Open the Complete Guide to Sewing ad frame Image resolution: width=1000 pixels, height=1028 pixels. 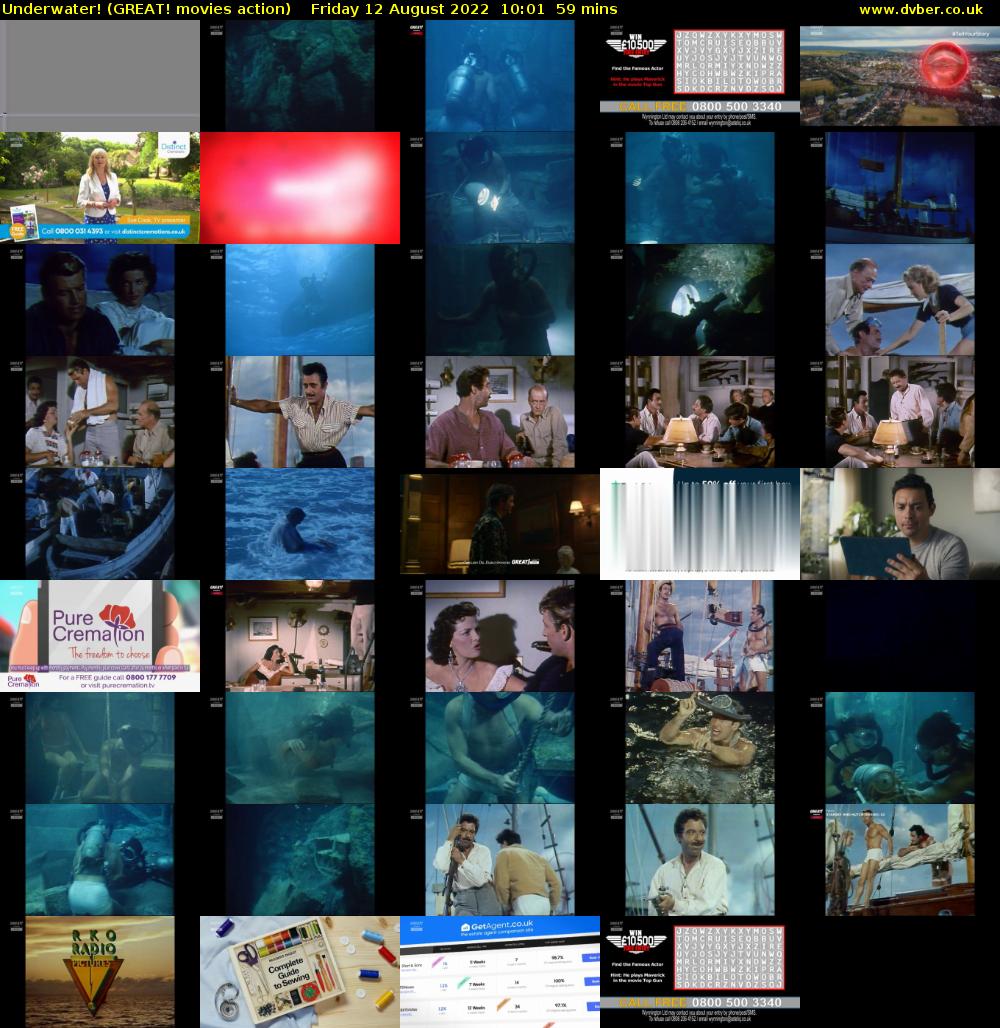point(300,972)
